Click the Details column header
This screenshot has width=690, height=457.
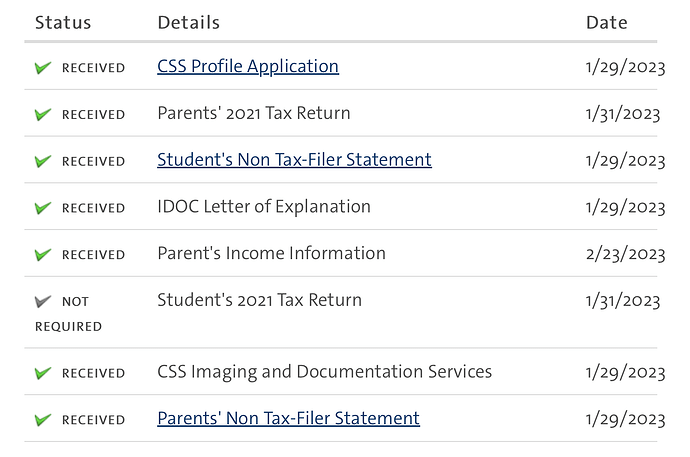[x=188, y=22]
